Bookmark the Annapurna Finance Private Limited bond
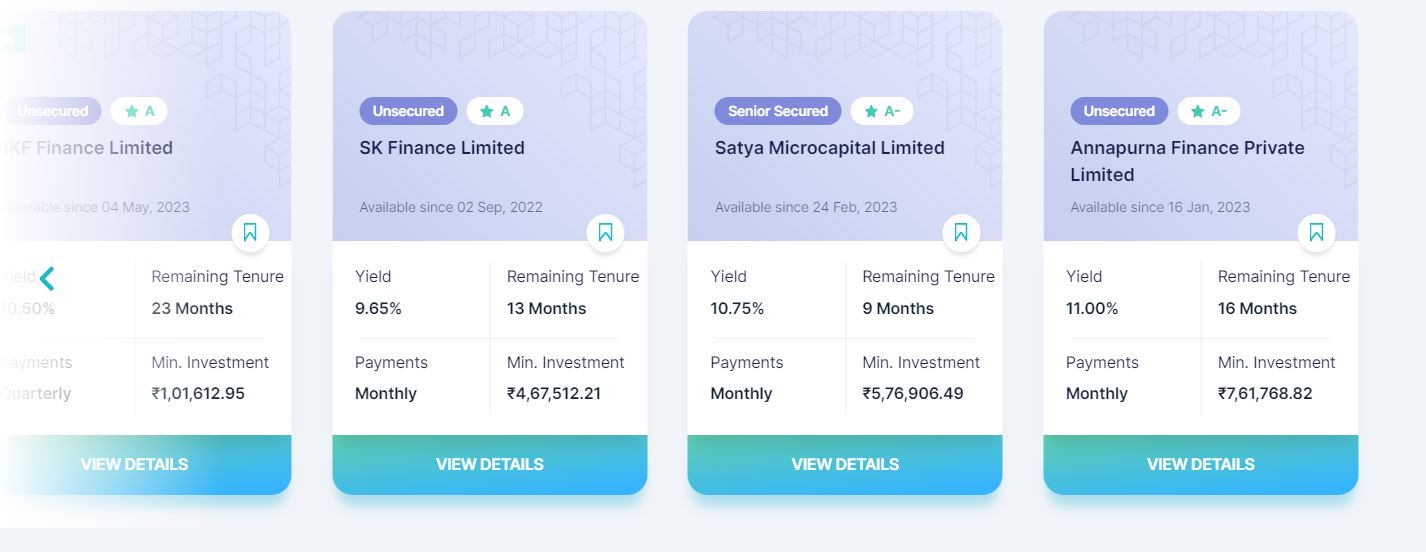This screenshot has height=552, width=1426. click(x=1316, y=233)
